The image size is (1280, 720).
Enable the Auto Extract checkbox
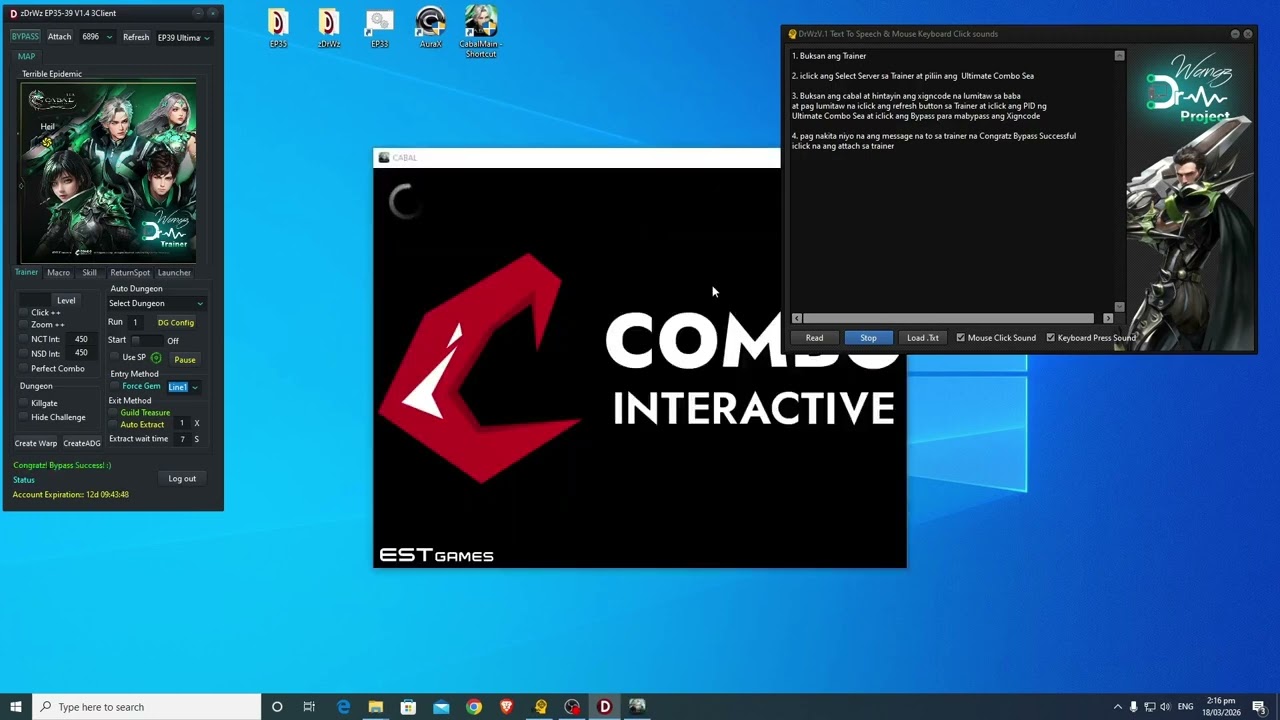click(113, 424)
